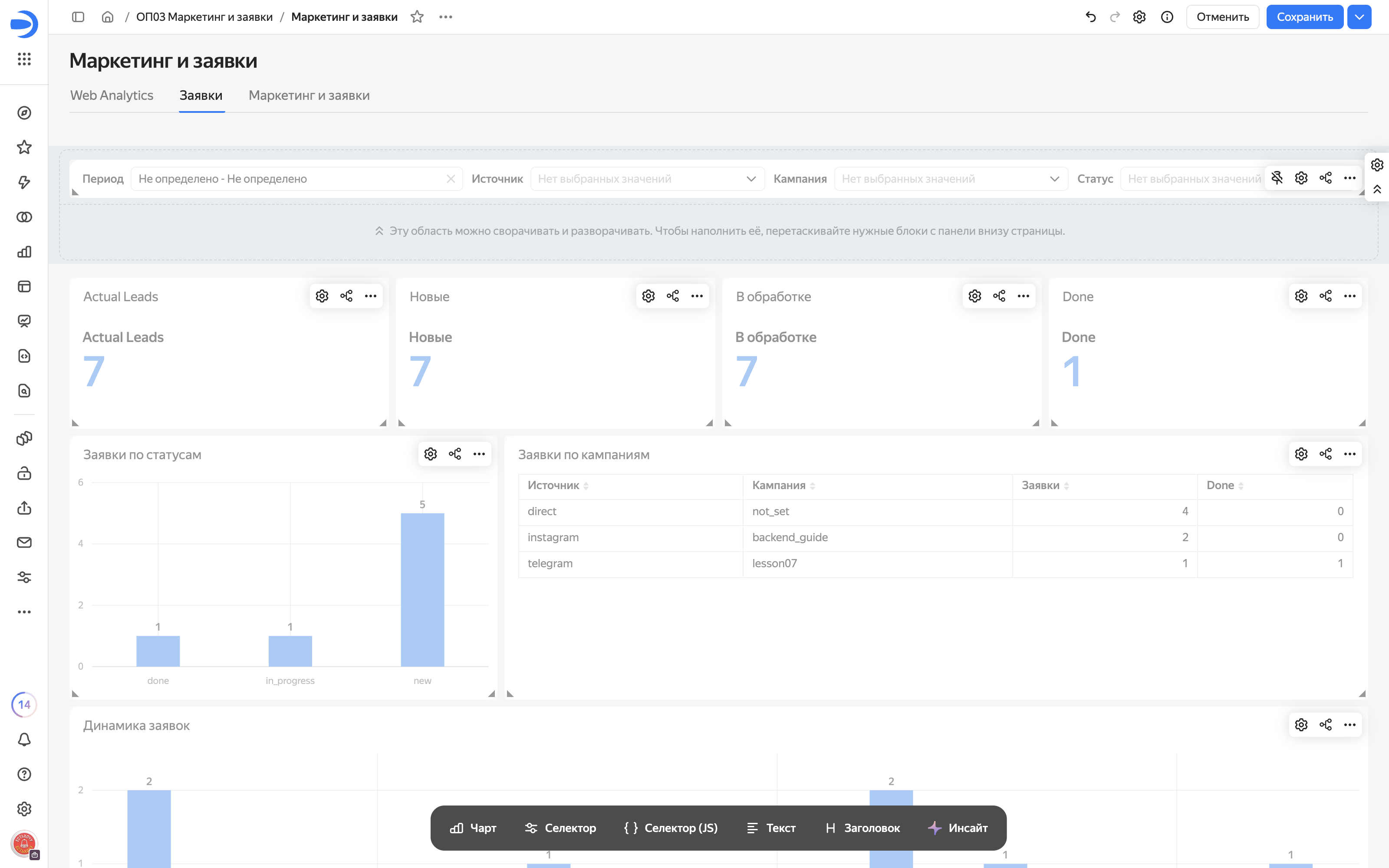Open notifications bell in left sidebar
1389x868 pixels.
point(24,740)
